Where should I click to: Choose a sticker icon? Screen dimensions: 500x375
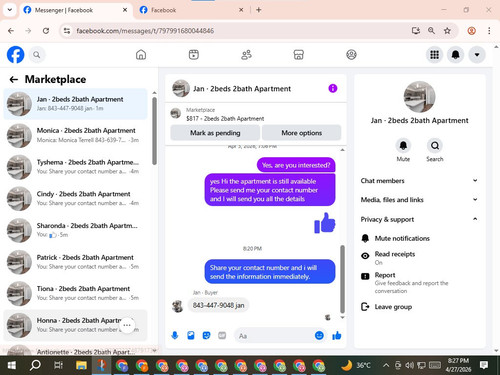point(207,335)
